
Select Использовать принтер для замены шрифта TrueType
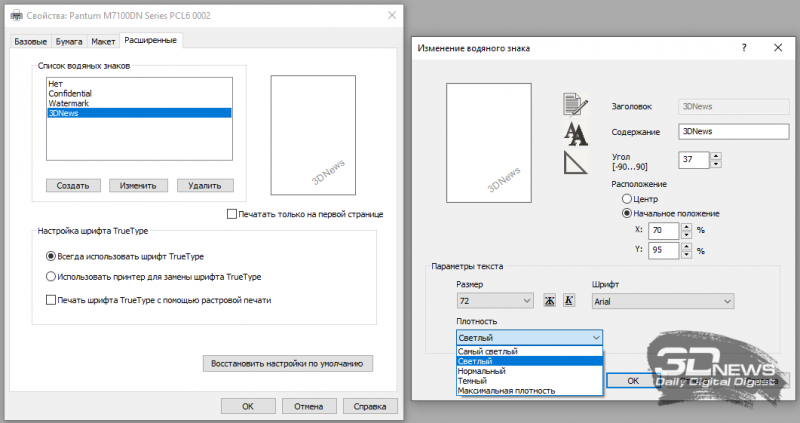coord(52,276)
